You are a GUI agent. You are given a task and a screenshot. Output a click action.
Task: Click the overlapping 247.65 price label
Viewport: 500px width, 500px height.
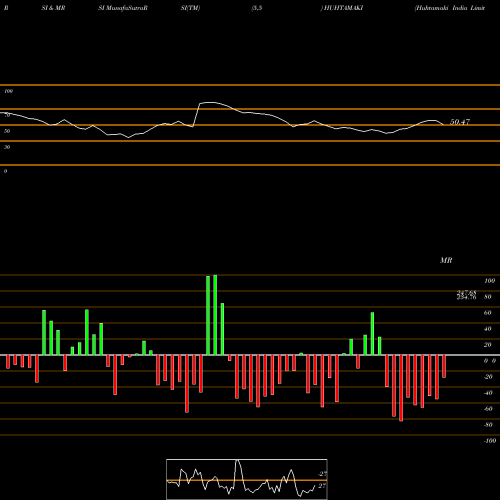click(466, 293)
